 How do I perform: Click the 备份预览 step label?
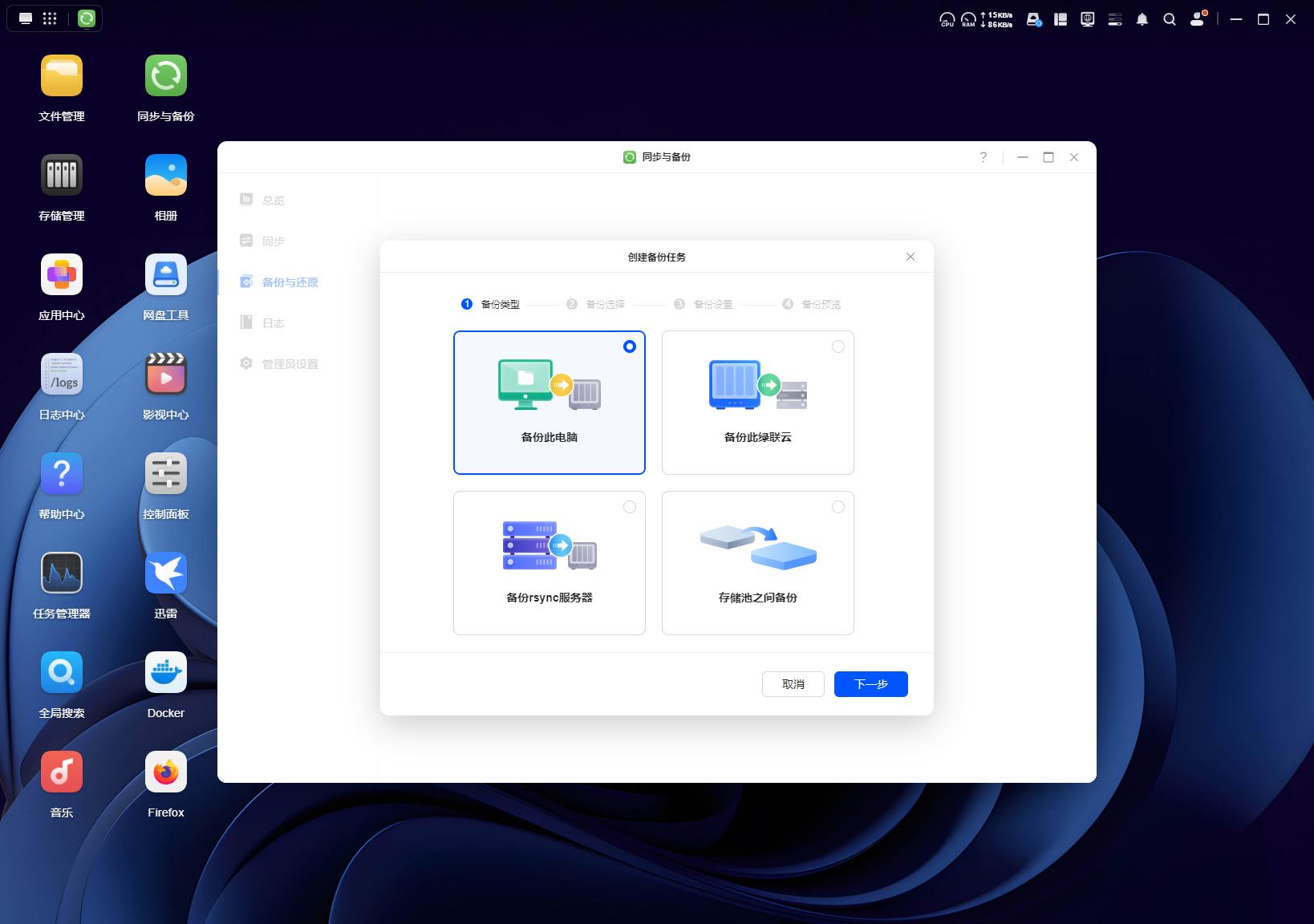click(x=821, y=304)
